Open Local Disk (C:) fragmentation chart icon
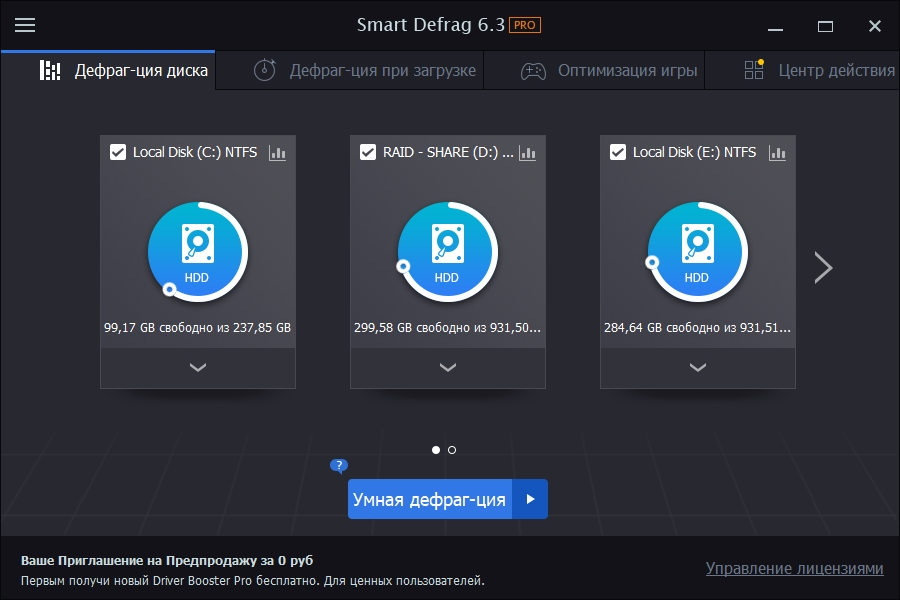 pos(277,153)
